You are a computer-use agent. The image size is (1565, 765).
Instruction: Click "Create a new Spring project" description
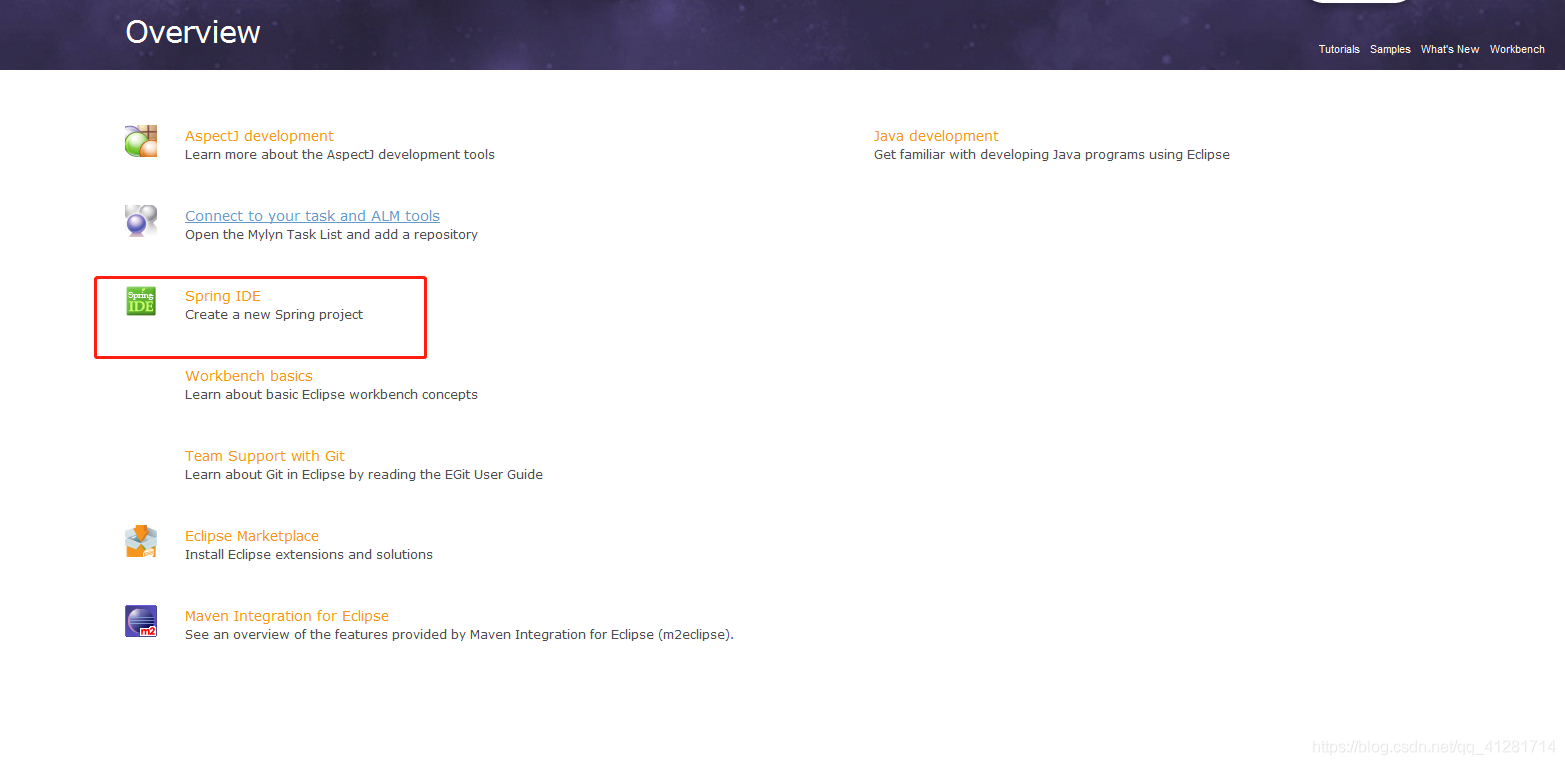[274, 315]
